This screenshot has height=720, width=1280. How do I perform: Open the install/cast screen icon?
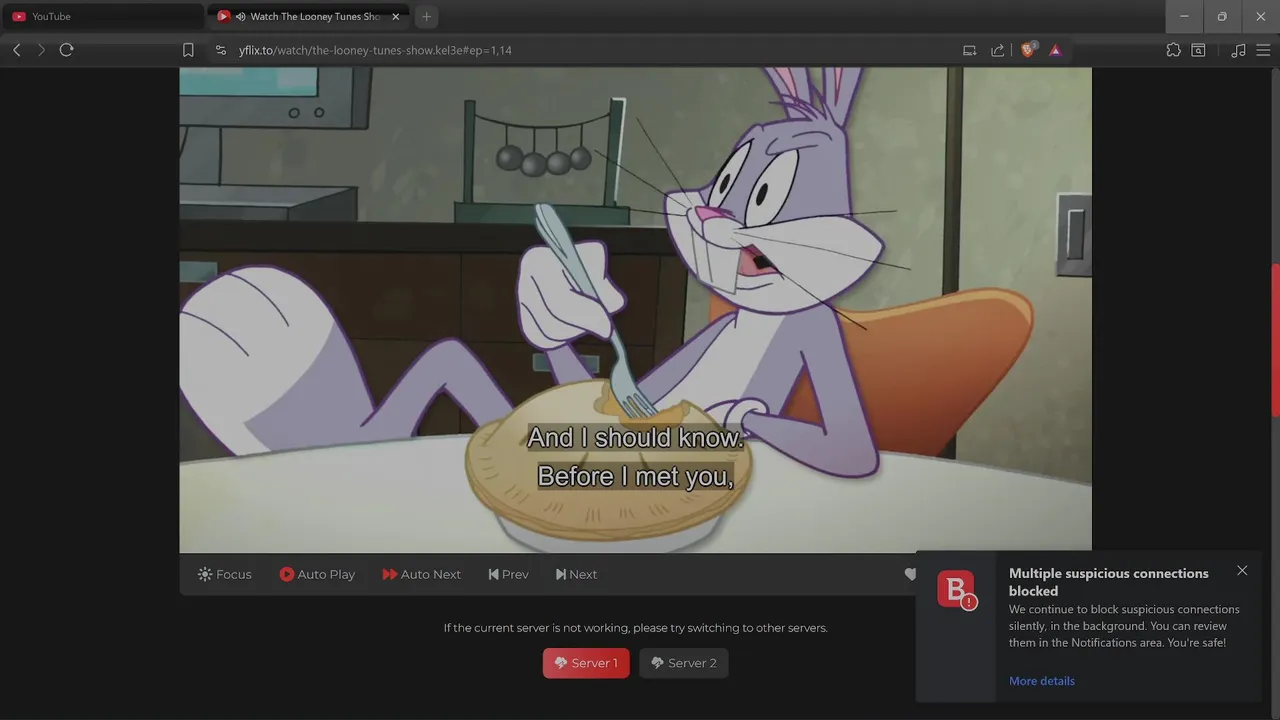tap(969, 50)
